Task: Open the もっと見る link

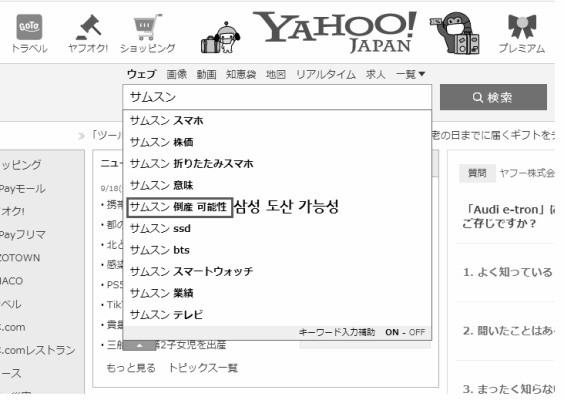Action: click(x=131, y=368)
